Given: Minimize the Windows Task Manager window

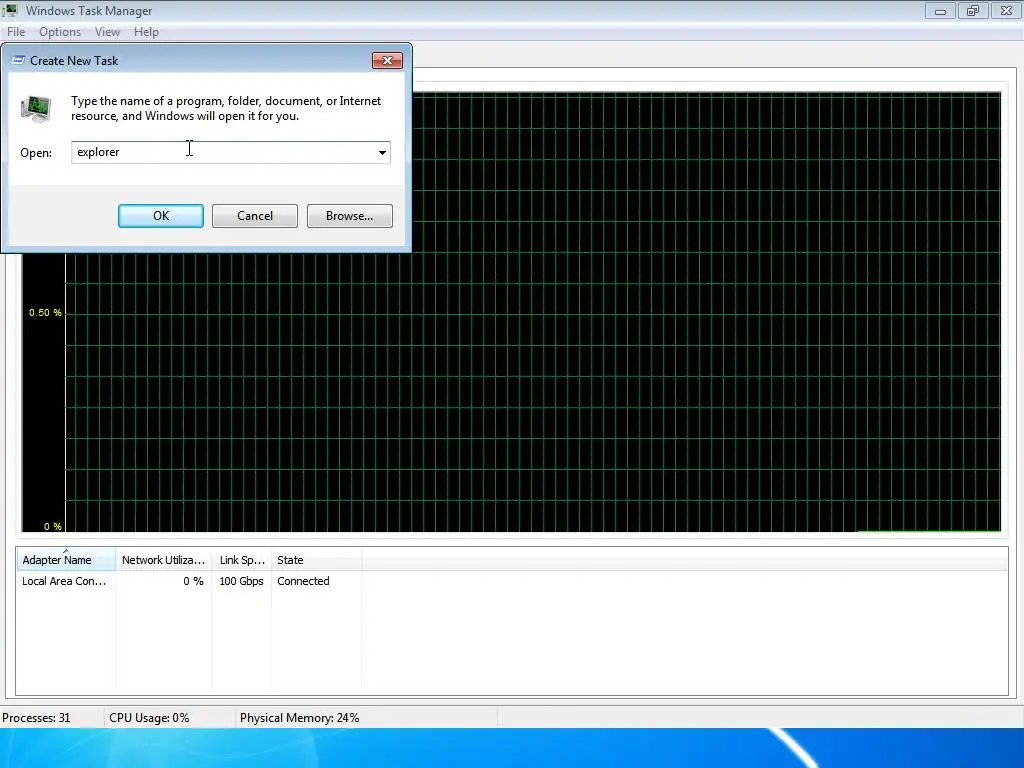Looking at the screenshot, I should click(x=940, y=10).
